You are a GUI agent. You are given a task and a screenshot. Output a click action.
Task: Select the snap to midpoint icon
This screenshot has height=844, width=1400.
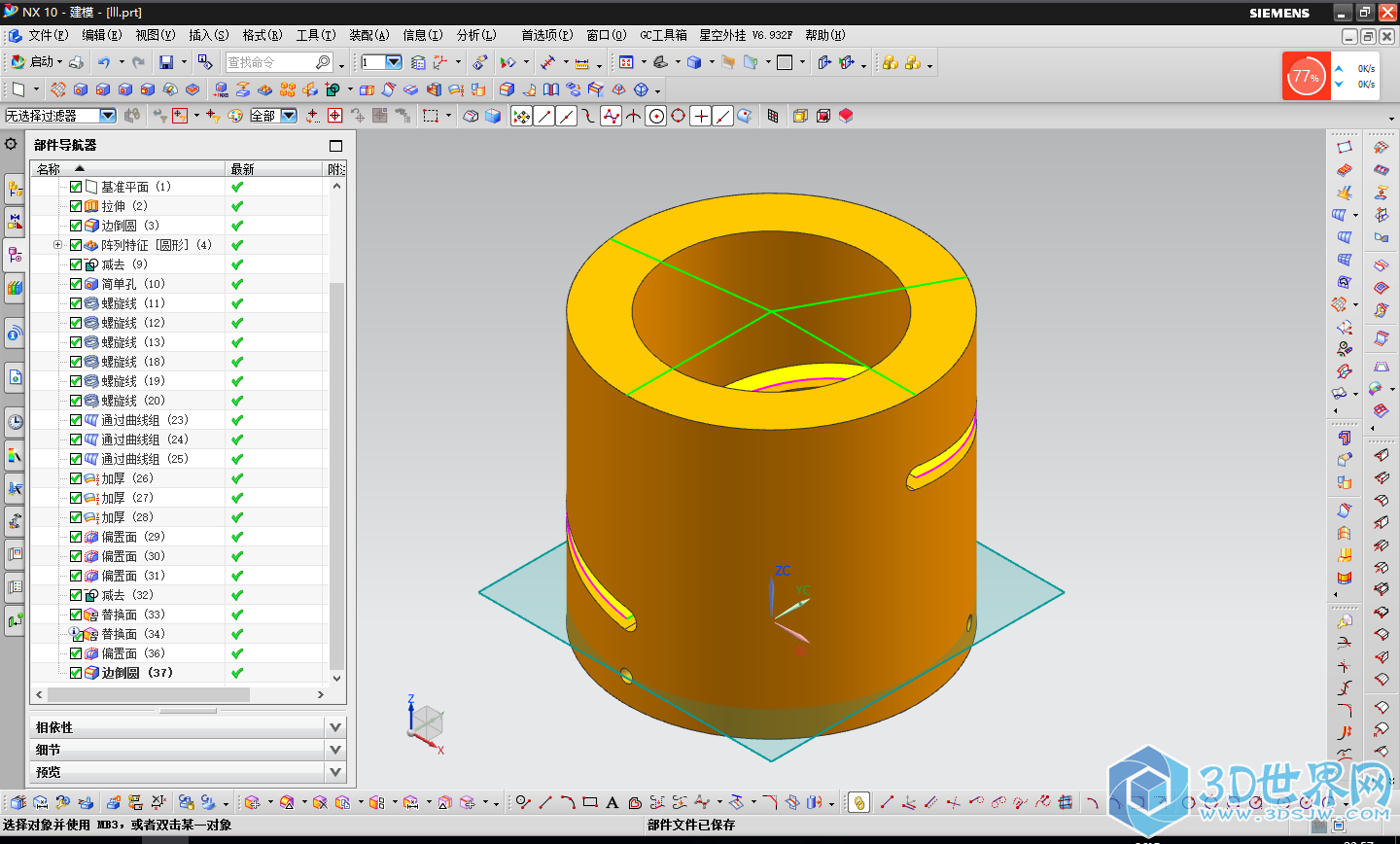point(567,116)
